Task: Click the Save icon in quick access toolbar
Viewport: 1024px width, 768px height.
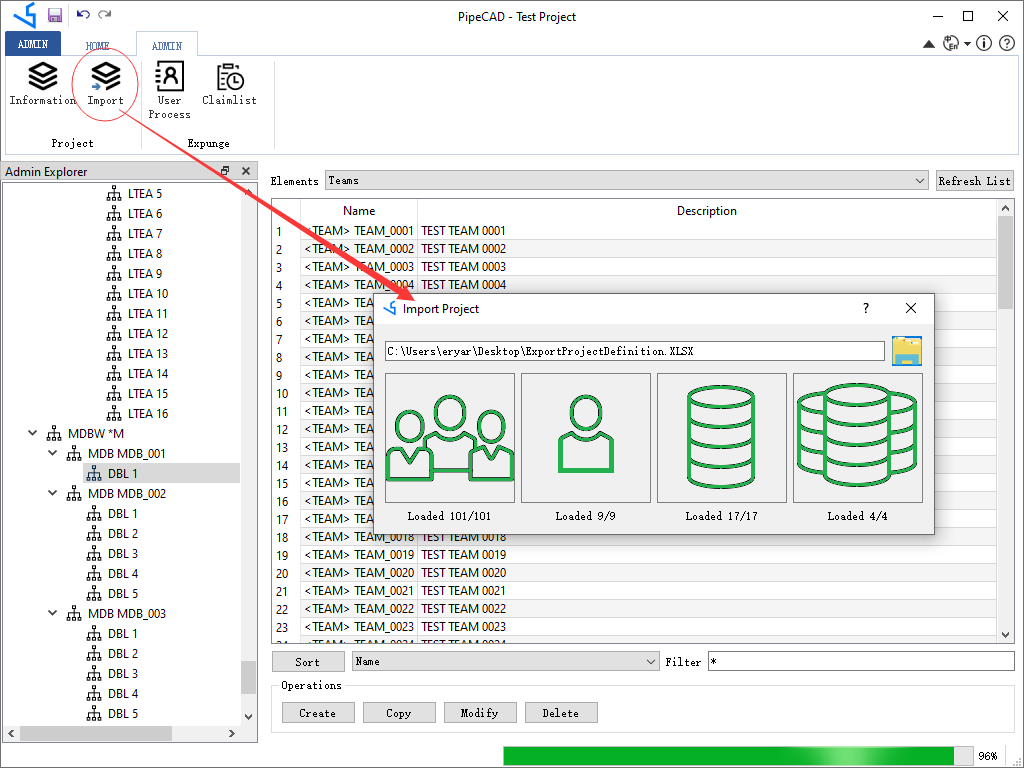Action: click(x=54, y=16)
